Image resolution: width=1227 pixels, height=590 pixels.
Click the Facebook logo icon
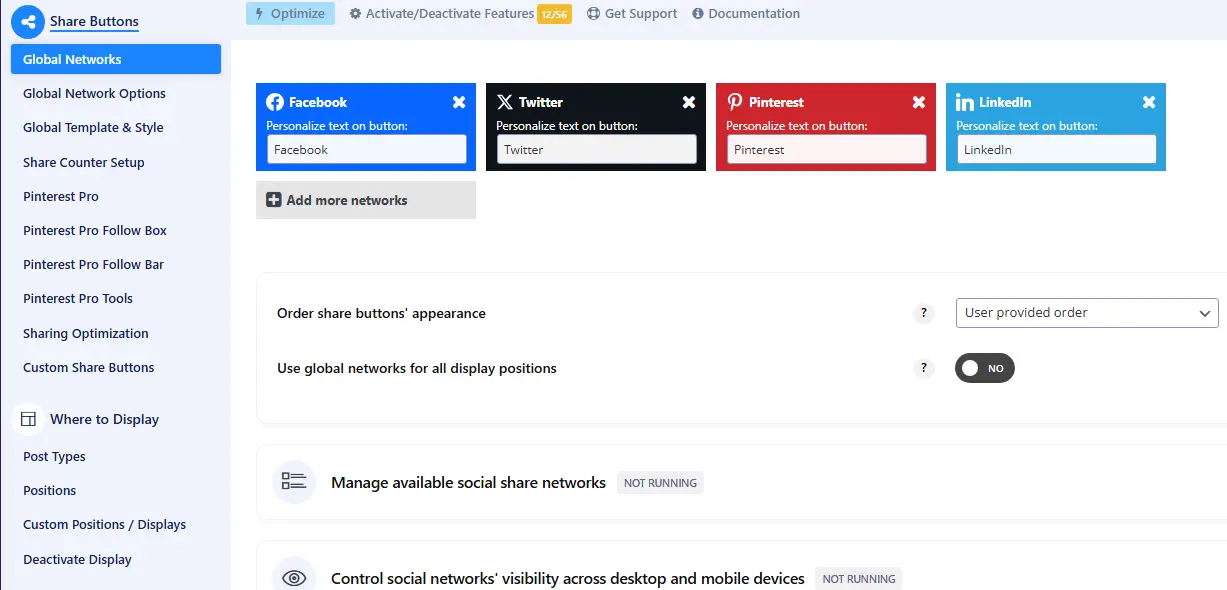click(x=275, y=102)
